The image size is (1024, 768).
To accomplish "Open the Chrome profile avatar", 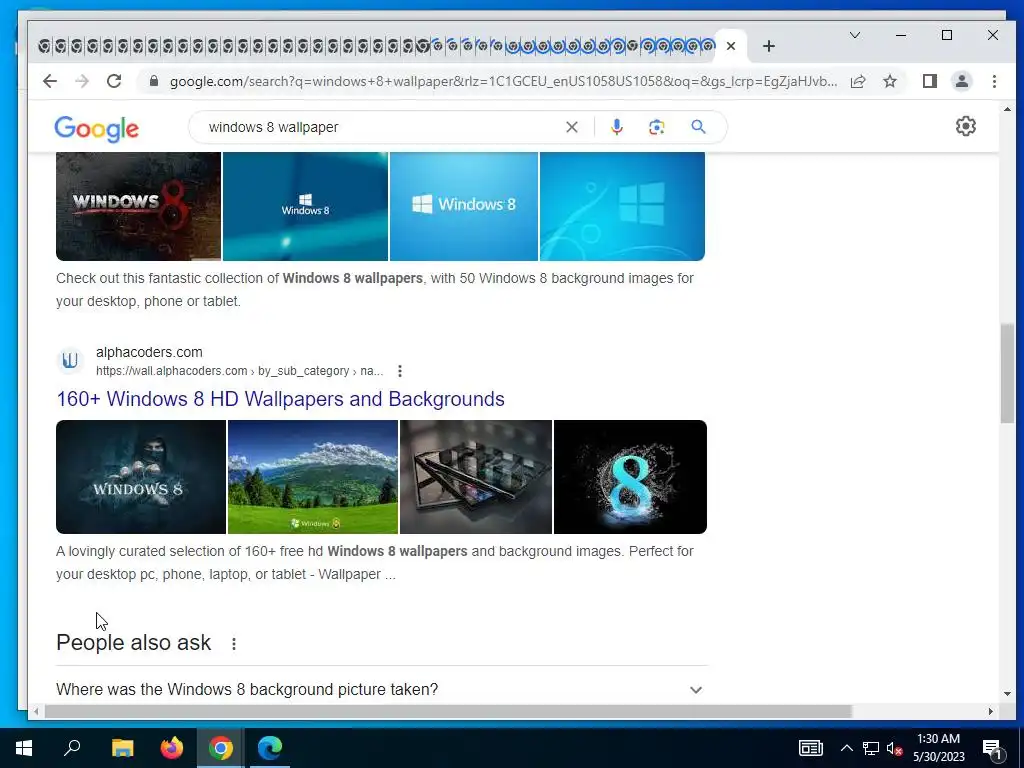I will 961,81.
